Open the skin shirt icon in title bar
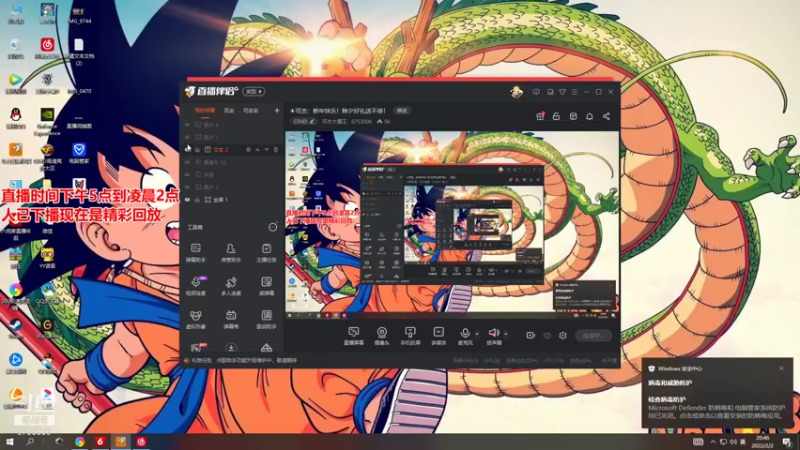 point(562,92)
